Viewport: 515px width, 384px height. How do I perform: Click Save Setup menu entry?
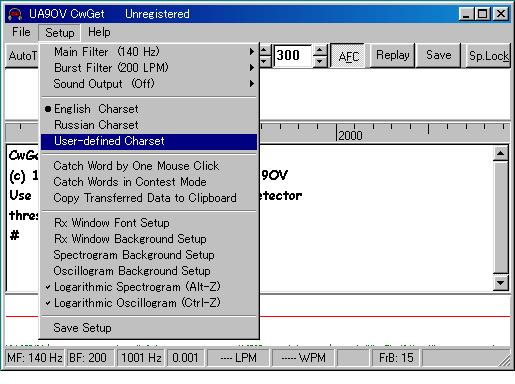click(x=149, y=328)
